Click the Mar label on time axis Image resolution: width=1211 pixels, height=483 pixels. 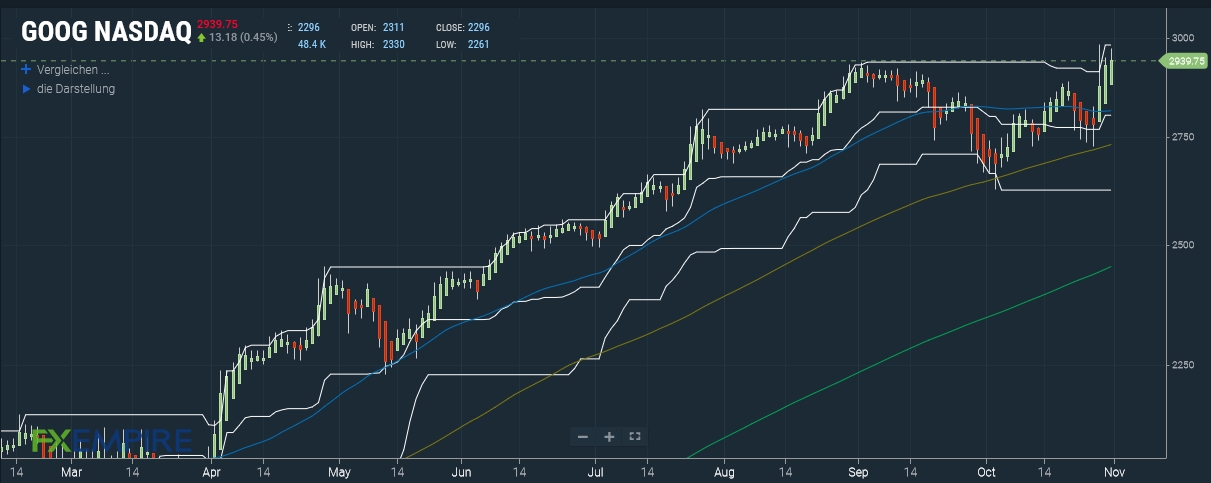[72, 470]
